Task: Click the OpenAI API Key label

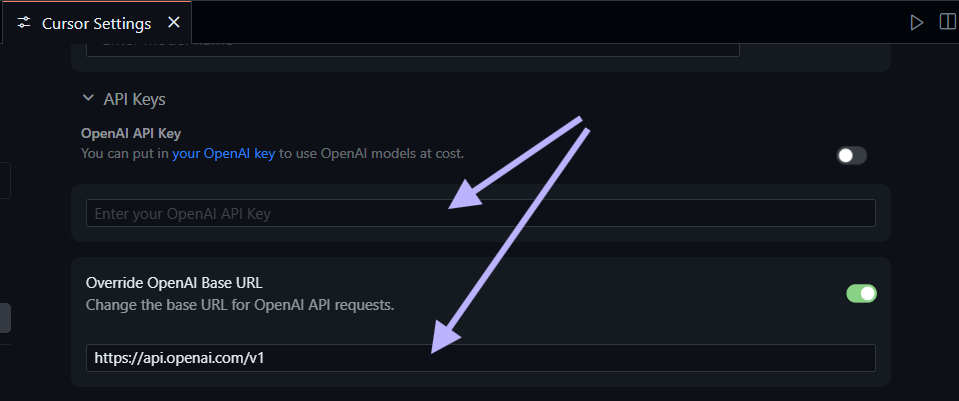Action: coord(131,133)
